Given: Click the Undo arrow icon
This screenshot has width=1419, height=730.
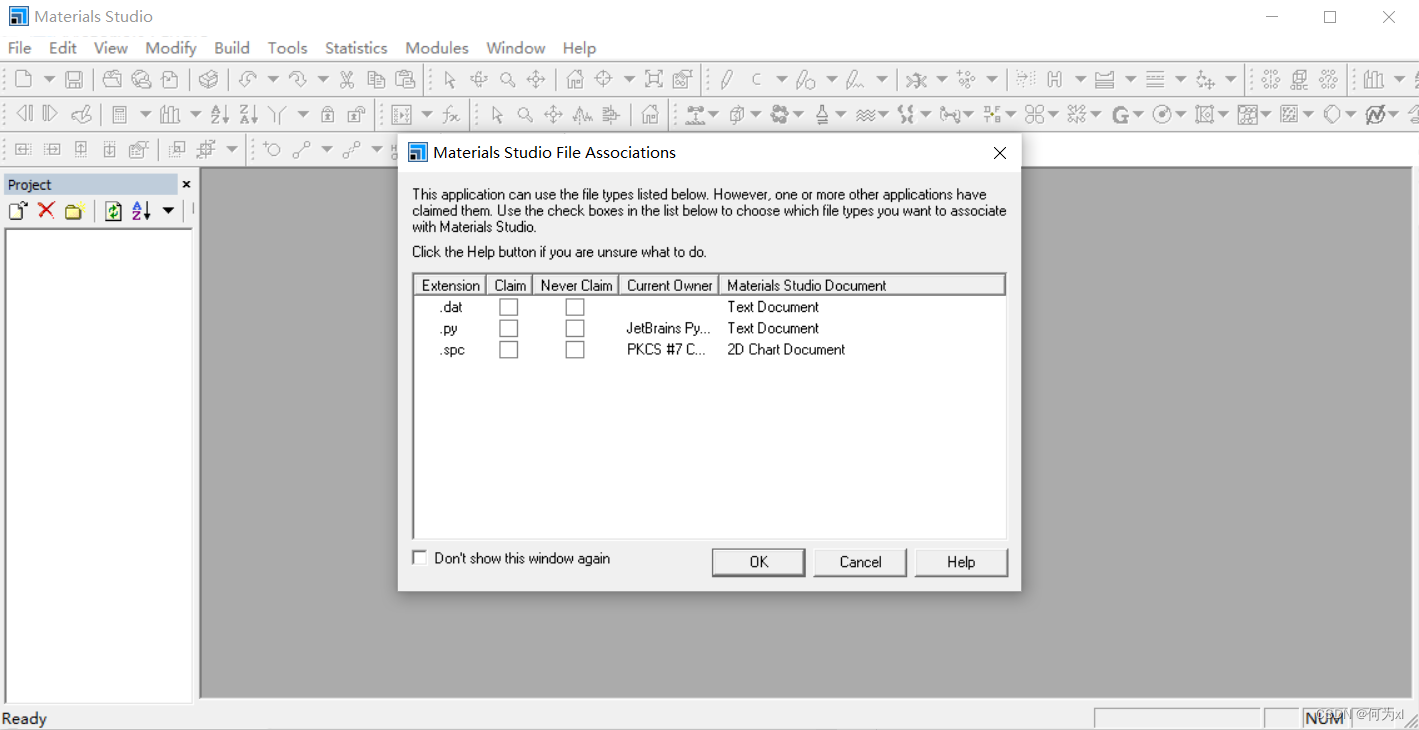Looking at the screenshot, I should tap(247, 79).
